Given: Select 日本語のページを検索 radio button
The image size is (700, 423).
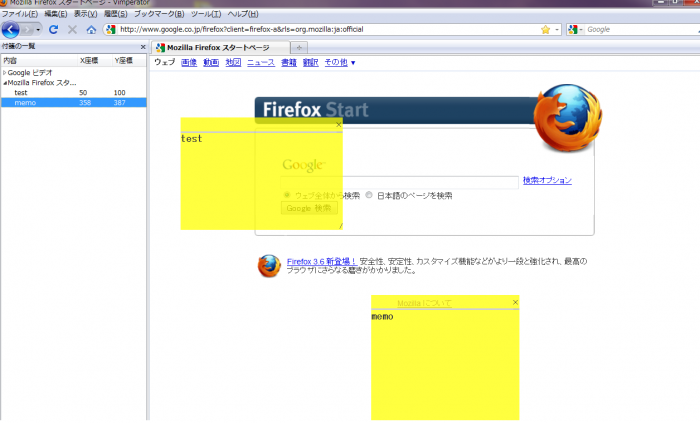Looking at the screenshot, I should (369, 195).
